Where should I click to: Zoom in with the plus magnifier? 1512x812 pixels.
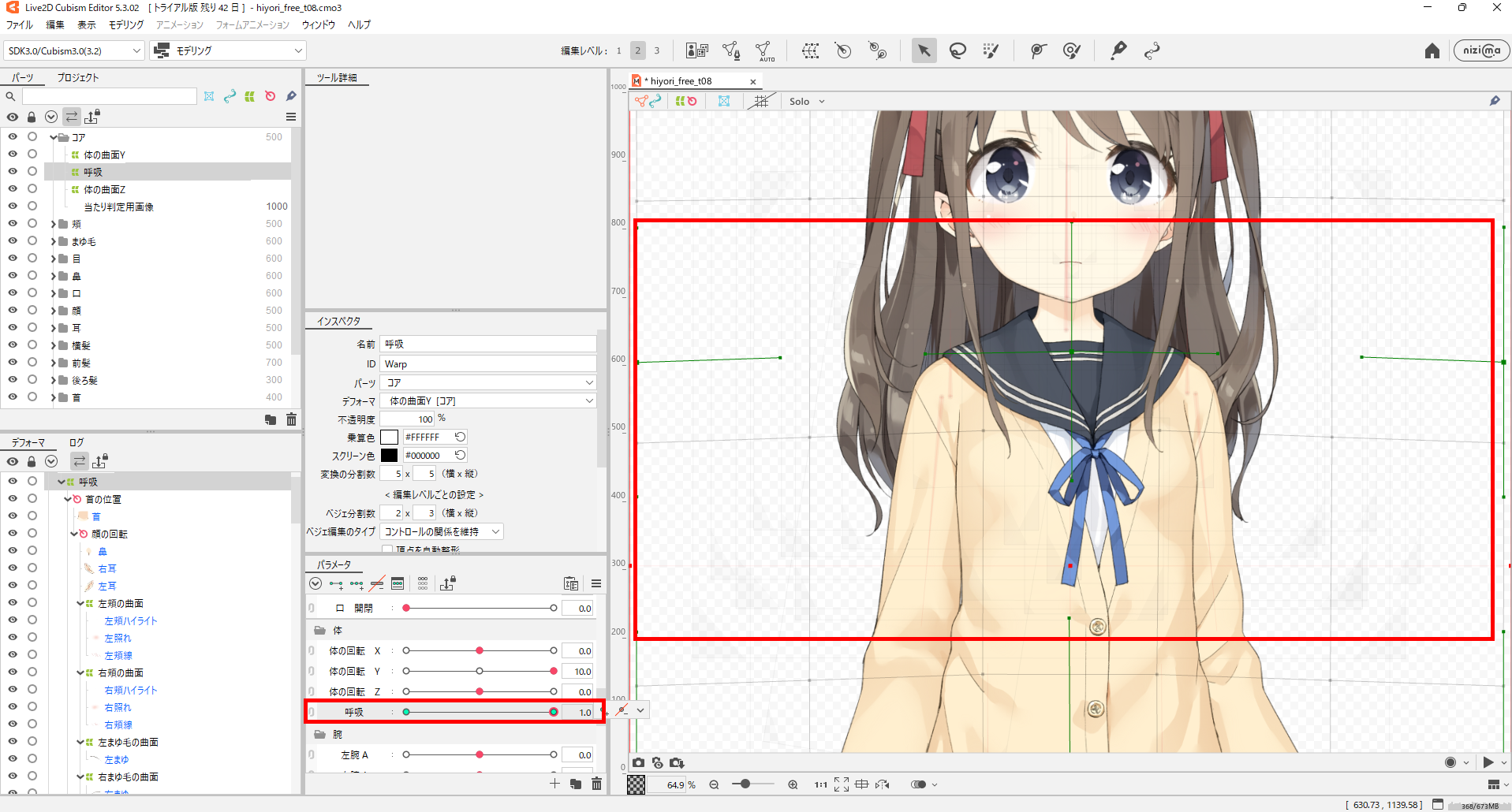click(x=793, y=784)
